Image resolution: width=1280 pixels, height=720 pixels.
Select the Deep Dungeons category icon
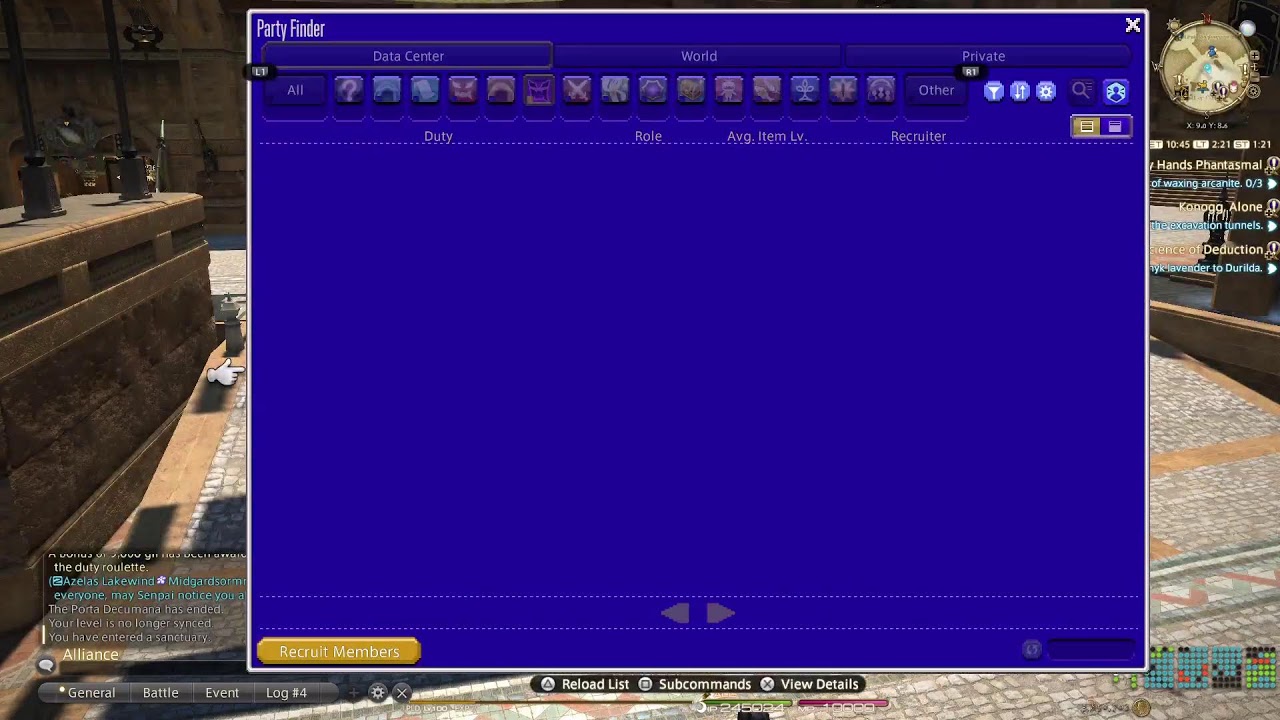click(843, 91)
